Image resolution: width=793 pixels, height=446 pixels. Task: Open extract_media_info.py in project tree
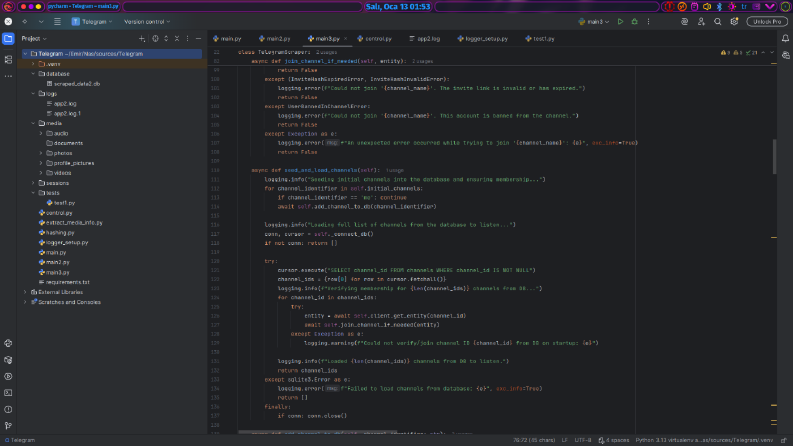tap(71, 222)
